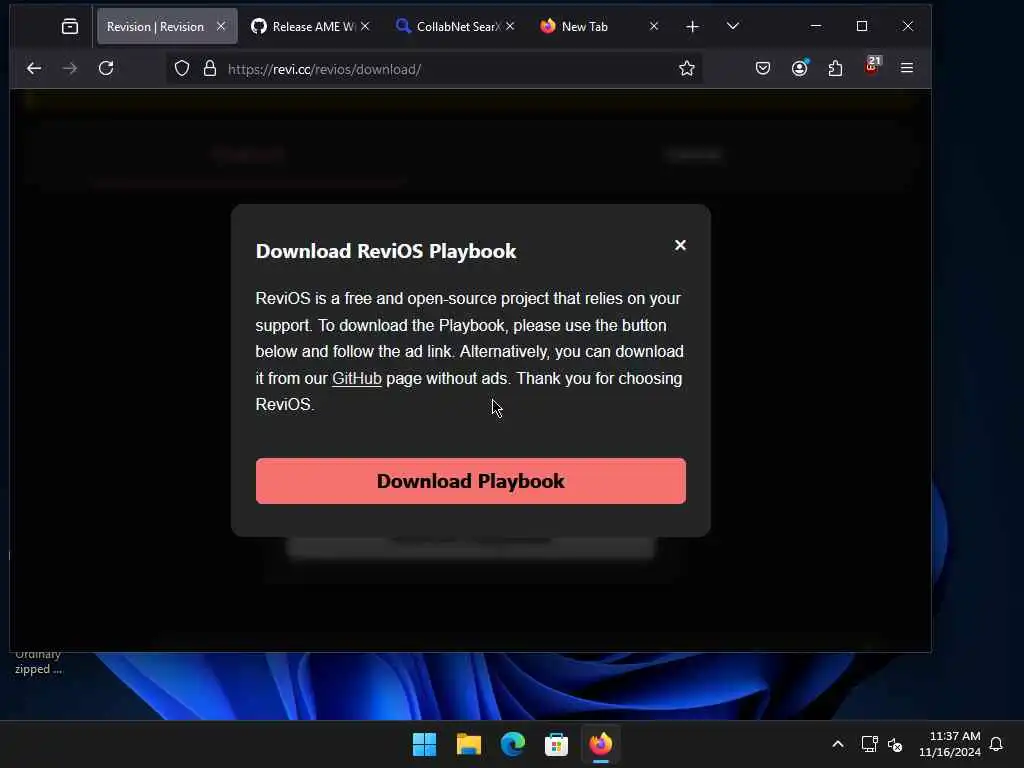
Task: Open the tracking protection shield icon
Action: pos(182,69)
